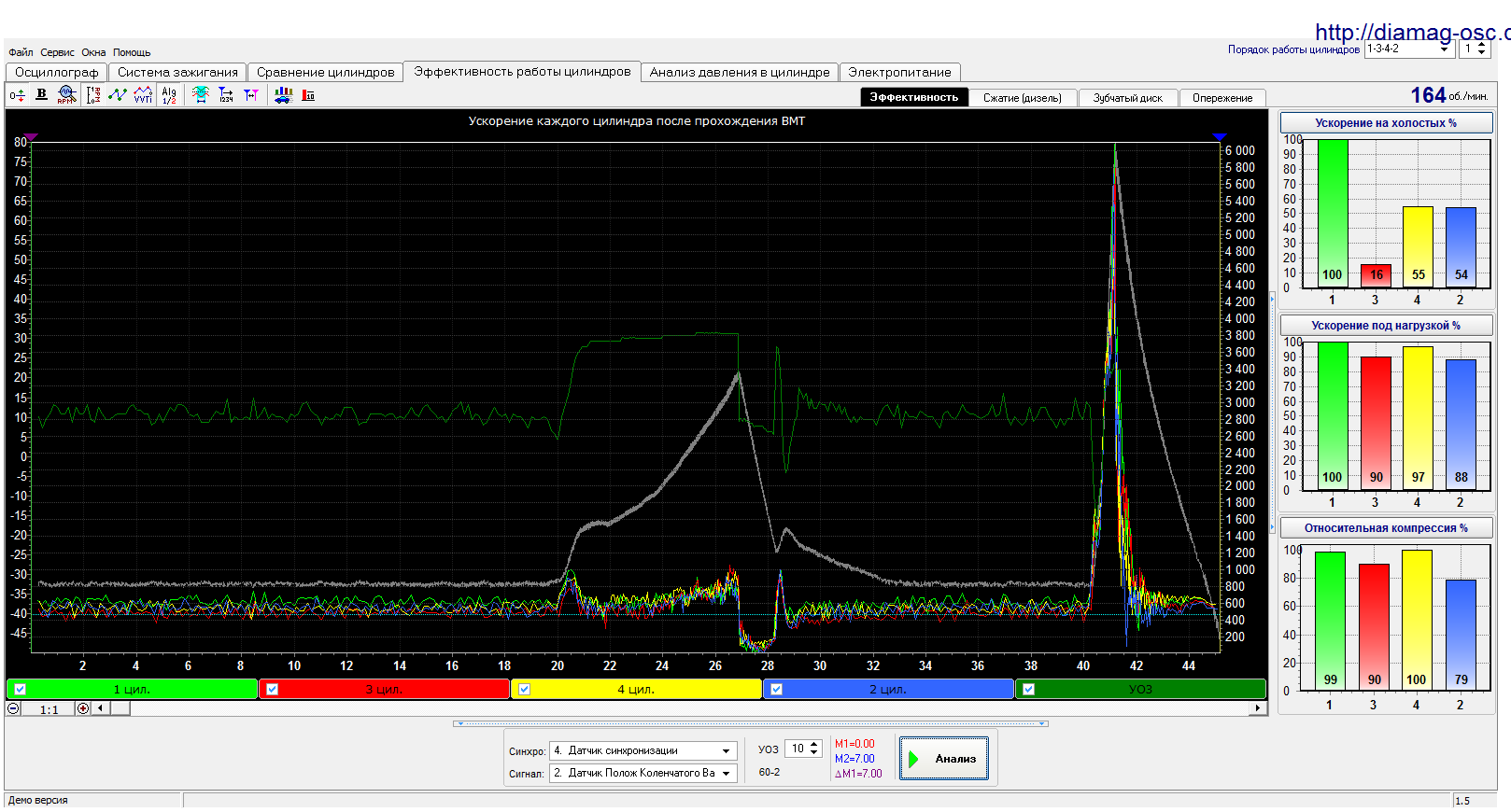Click the red idle acceleration bar labeled 16

(1376, 275)
